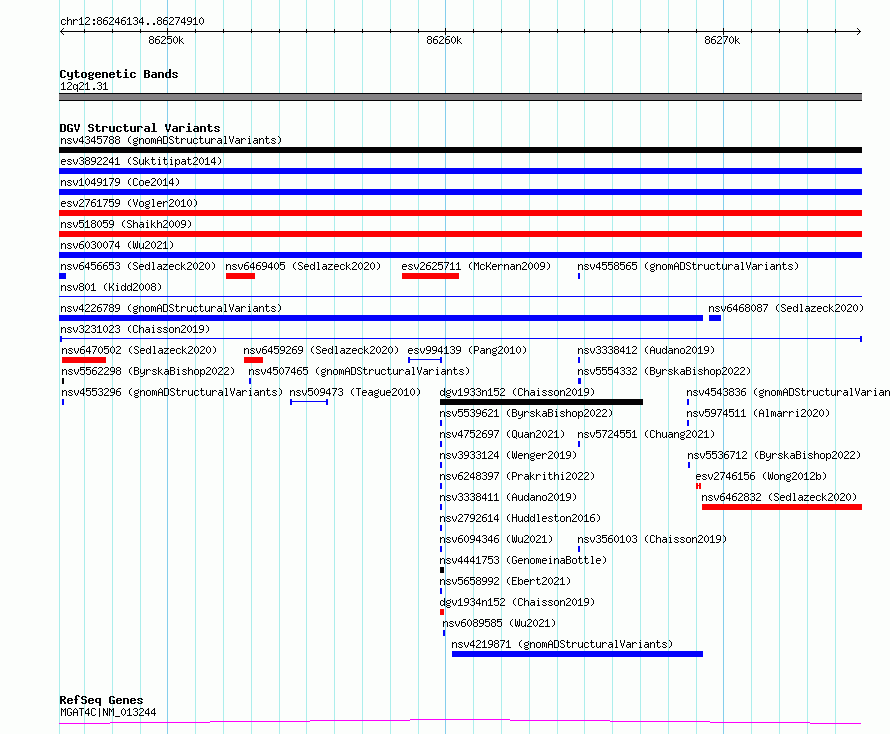Click the nsv4345788 gnomAD variant label
The width and height of the screenshot is (890, 734).
171,140
